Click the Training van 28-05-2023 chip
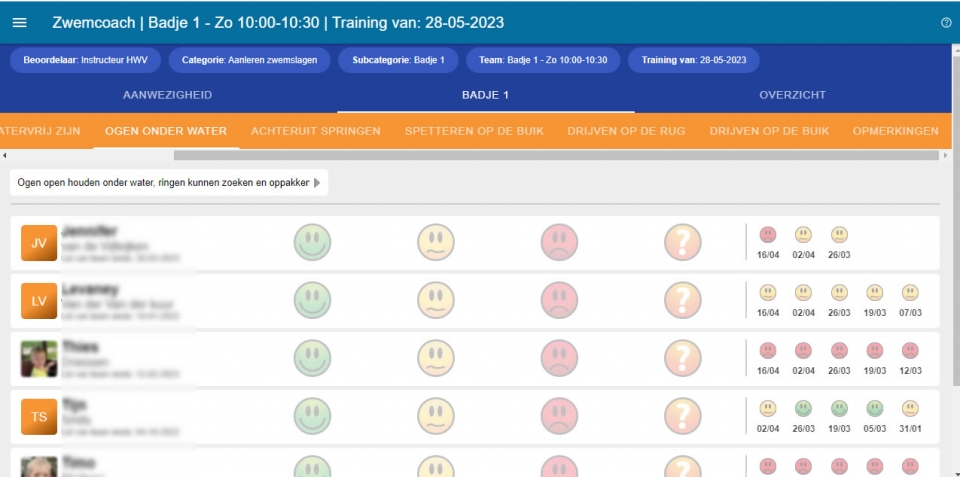The width and height of the screenshot is (960, 477). click(x=693, y=60)
